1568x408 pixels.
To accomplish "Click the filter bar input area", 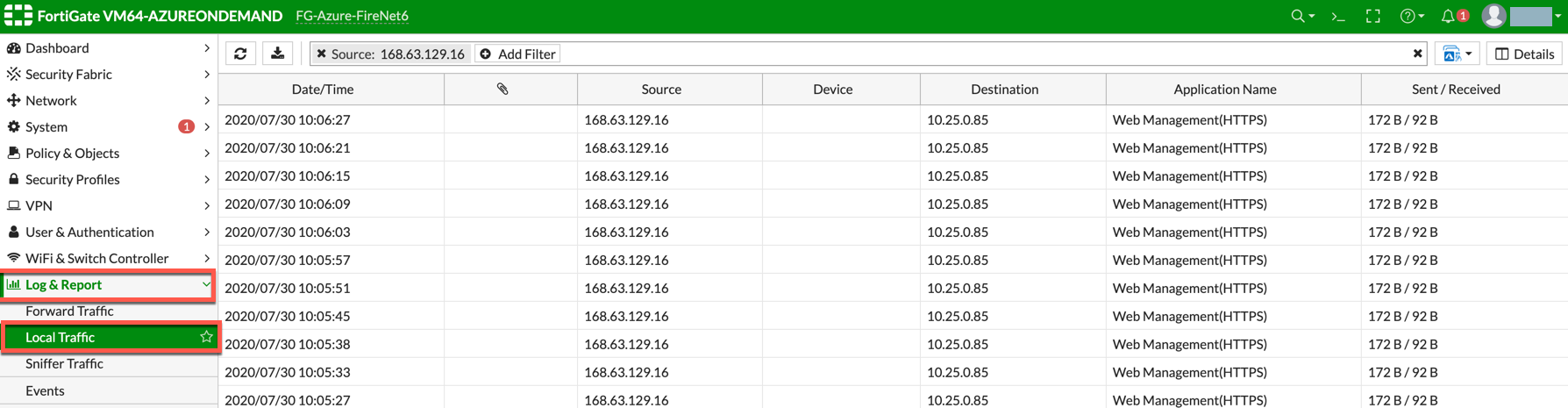I will (x=965, y=54).
